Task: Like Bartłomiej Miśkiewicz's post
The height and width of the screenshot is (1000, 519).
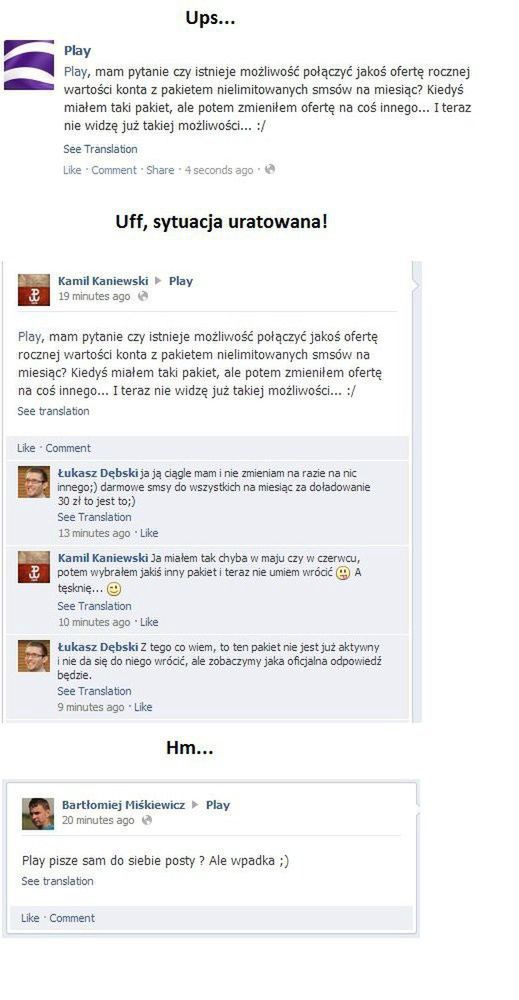Action: (x=30, y=918)
